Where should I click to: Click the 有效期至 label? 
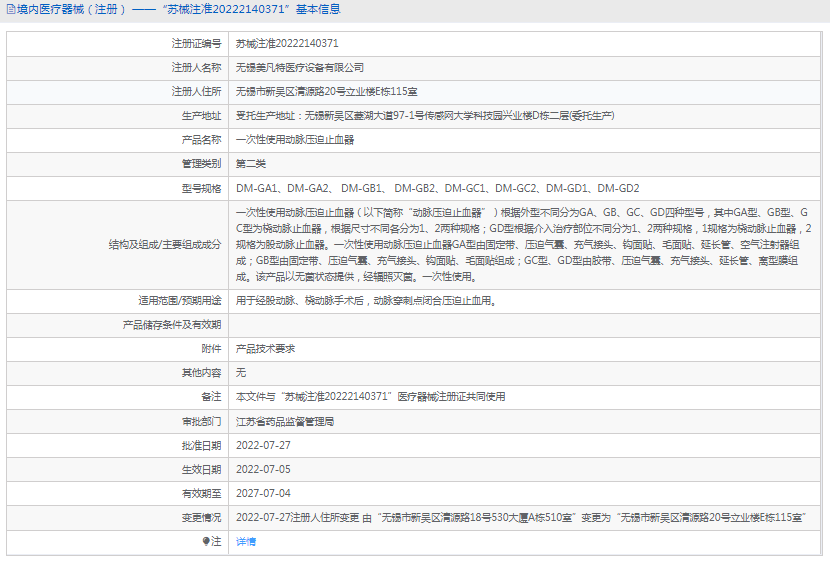201,493
